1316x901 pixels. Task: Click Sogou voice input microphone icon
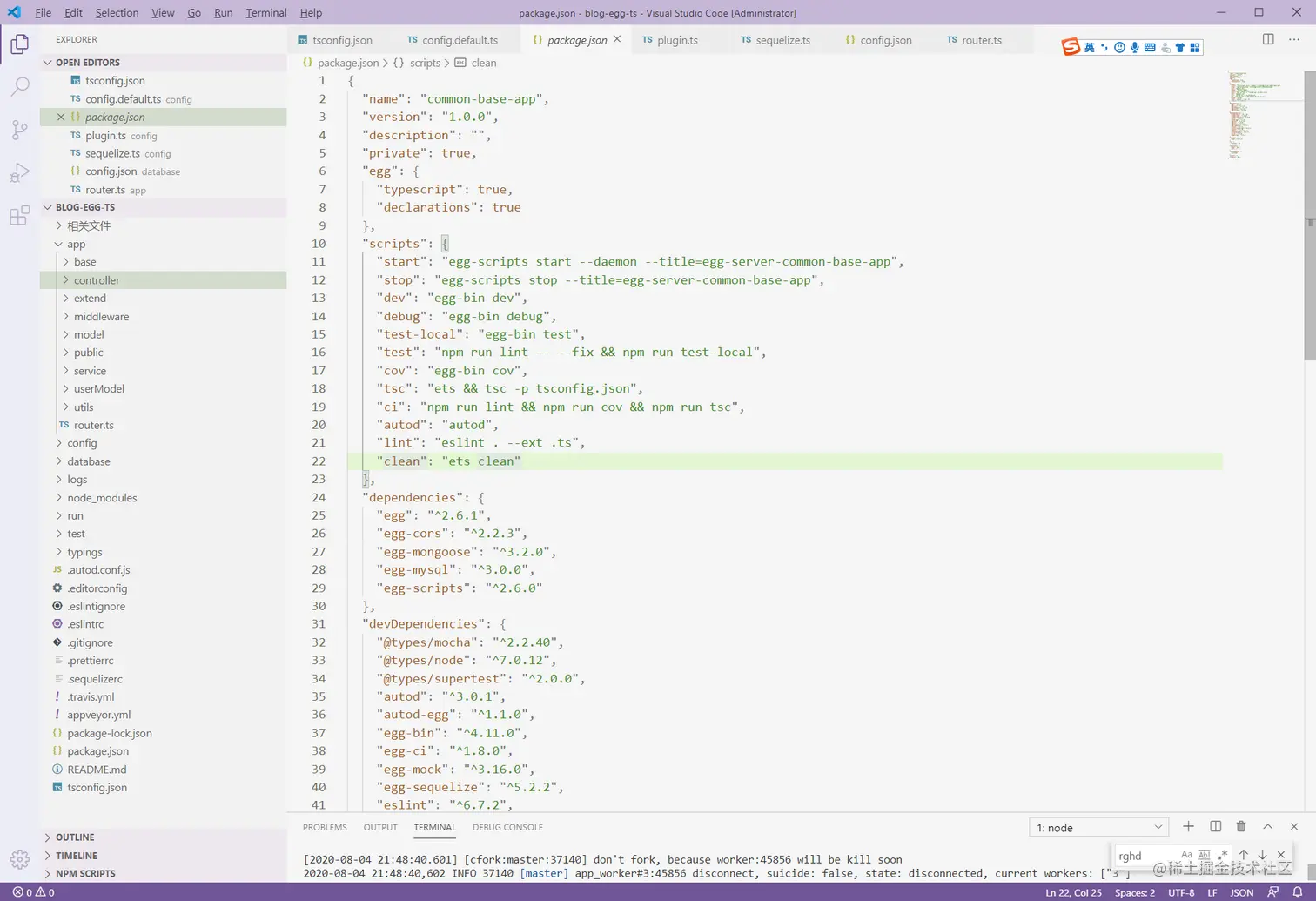point(1135,48)
